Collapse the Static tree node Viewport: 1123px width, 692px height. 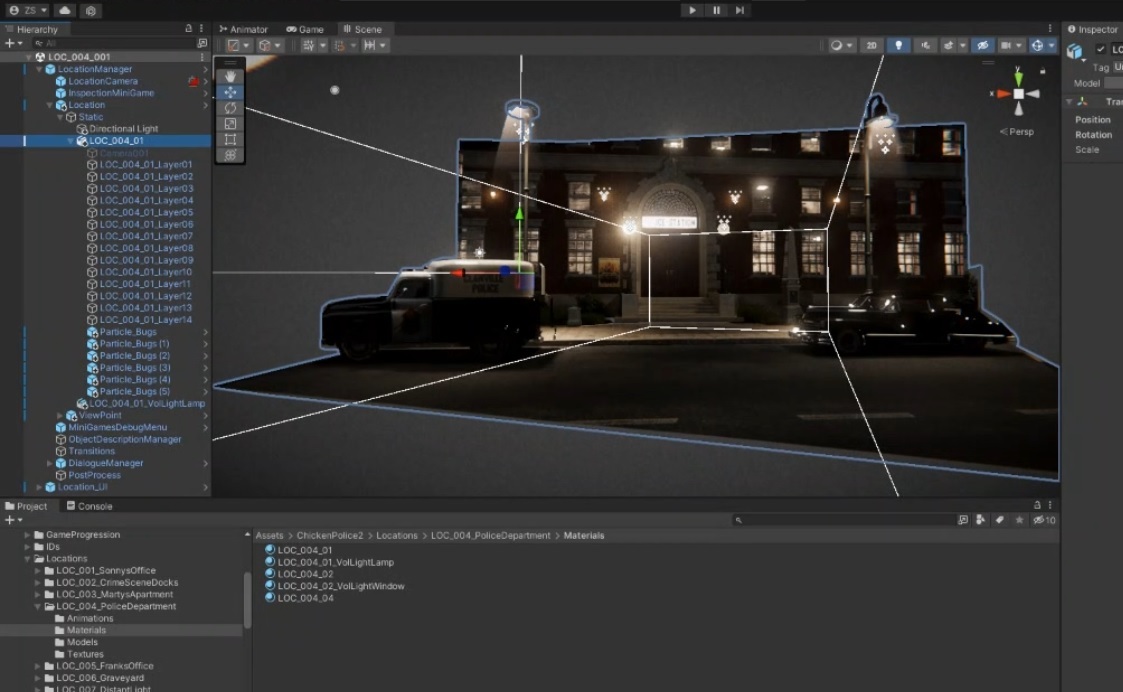60,117
